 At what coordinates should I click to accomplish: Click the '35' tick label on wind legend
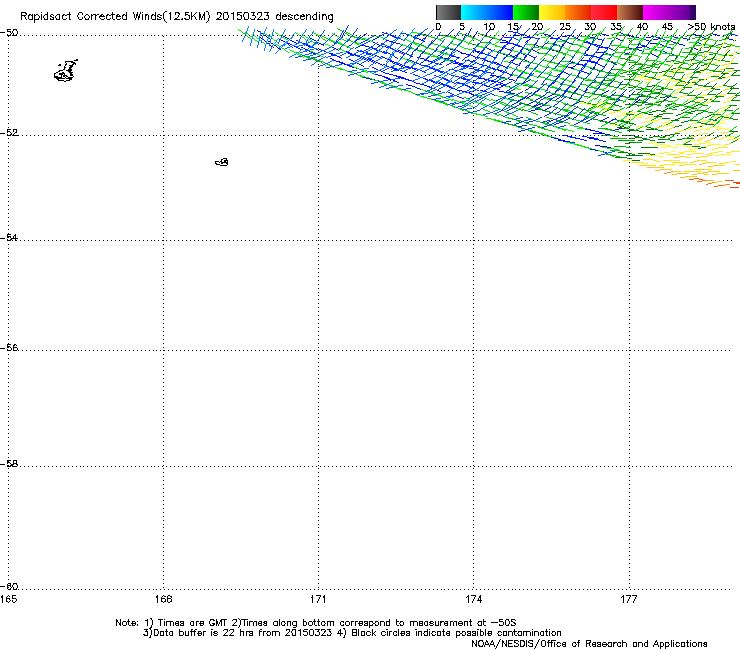point(616,27)
